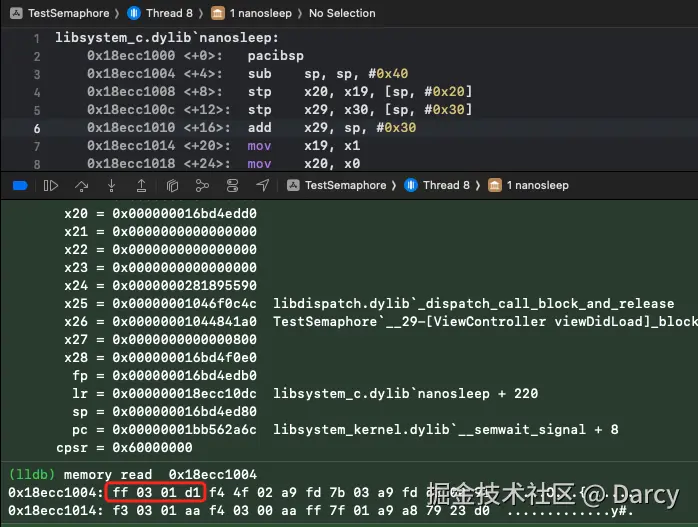
Task: Click the 'memory read 0x18ecc1004' command
Action: (x=160, y=474)
